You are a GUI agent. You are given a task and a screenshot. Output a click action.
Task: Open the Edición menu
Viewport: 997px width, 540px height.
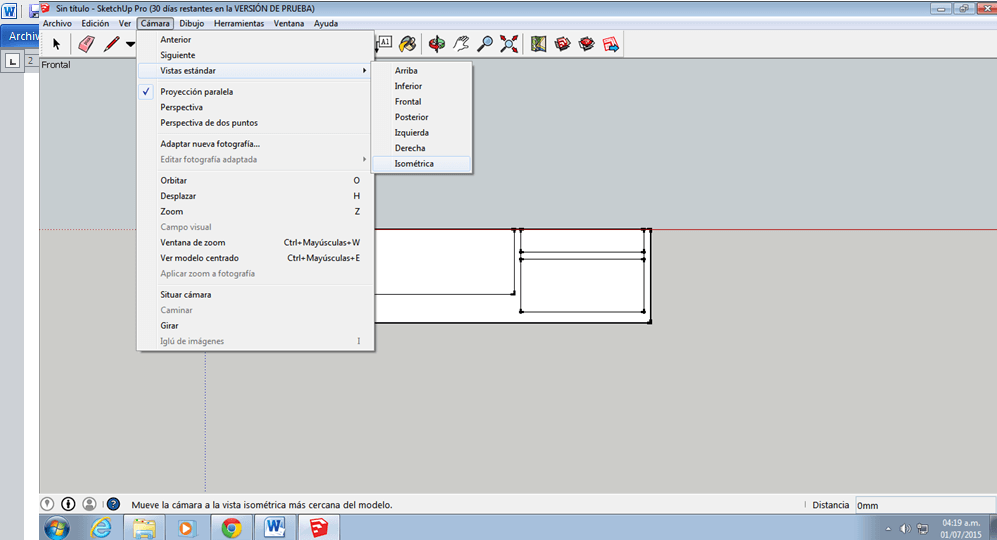pyautogui.click(x=95, y=24)
